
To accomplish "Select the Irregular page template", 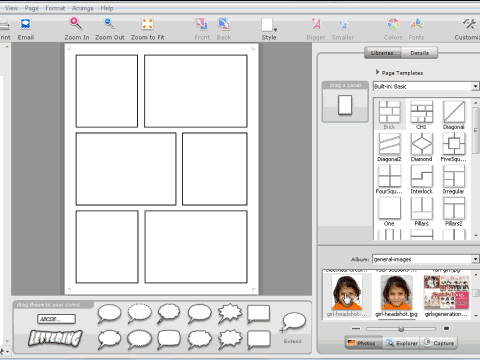I will [x=454, y=179].
